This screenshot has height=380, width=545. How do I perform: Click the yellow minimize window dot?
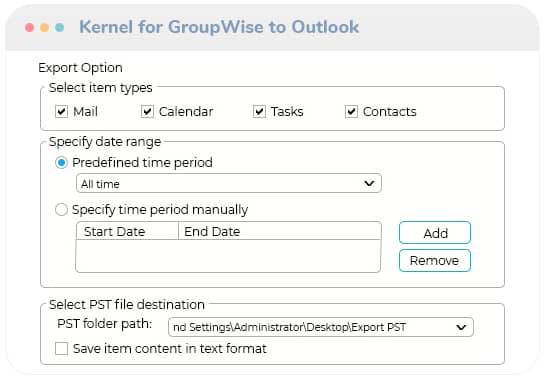(x=44, y=27)
